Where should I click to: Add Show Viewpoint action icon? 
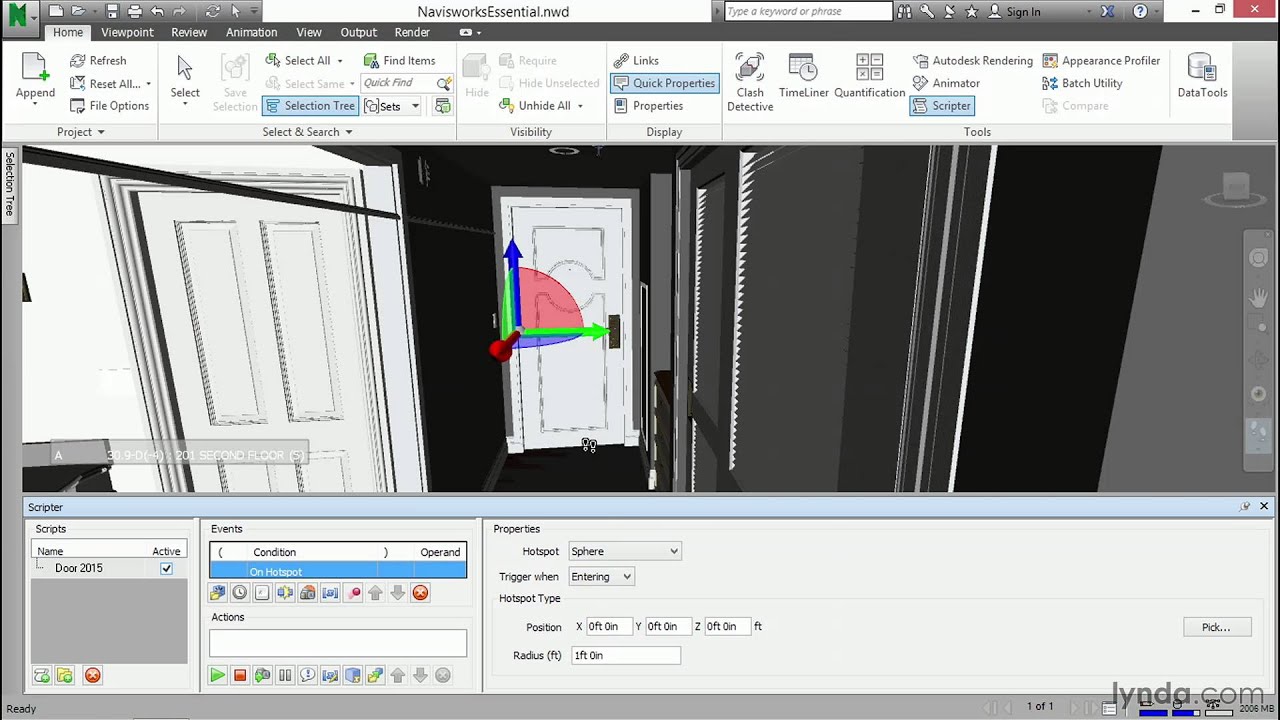tap(262, 676)
